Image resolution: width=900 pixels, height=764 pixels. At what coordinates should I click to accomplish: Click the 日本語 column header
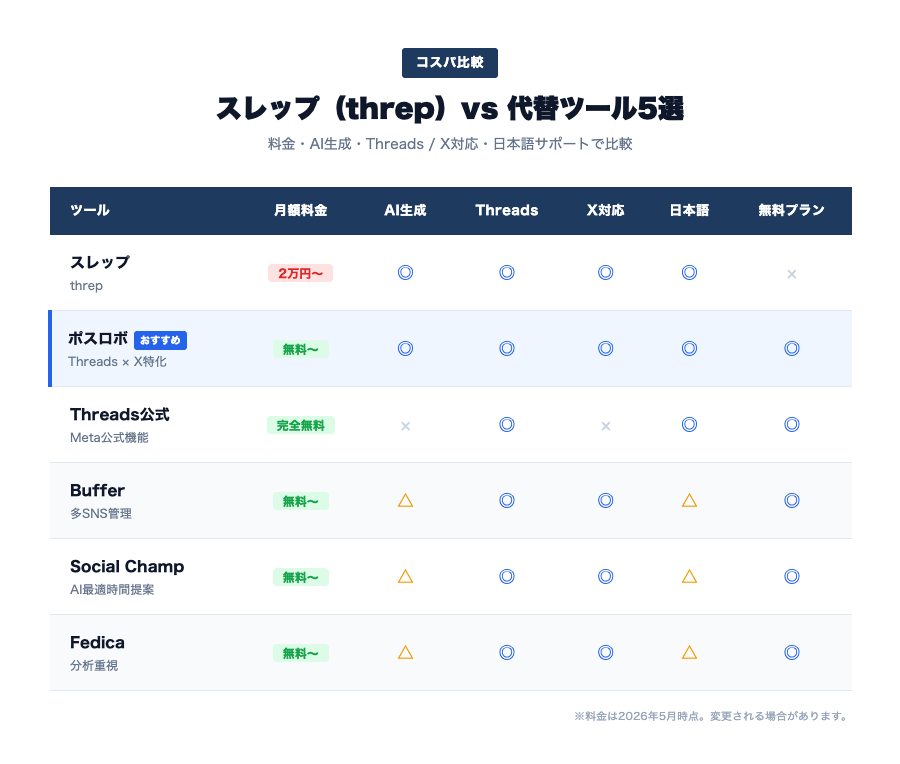coord(689,210)
